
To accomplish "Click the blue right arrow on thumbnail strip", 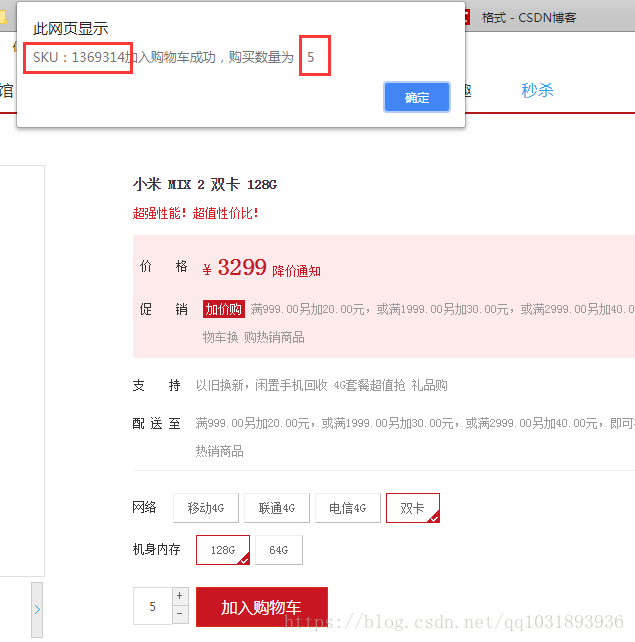I will 37,610.
